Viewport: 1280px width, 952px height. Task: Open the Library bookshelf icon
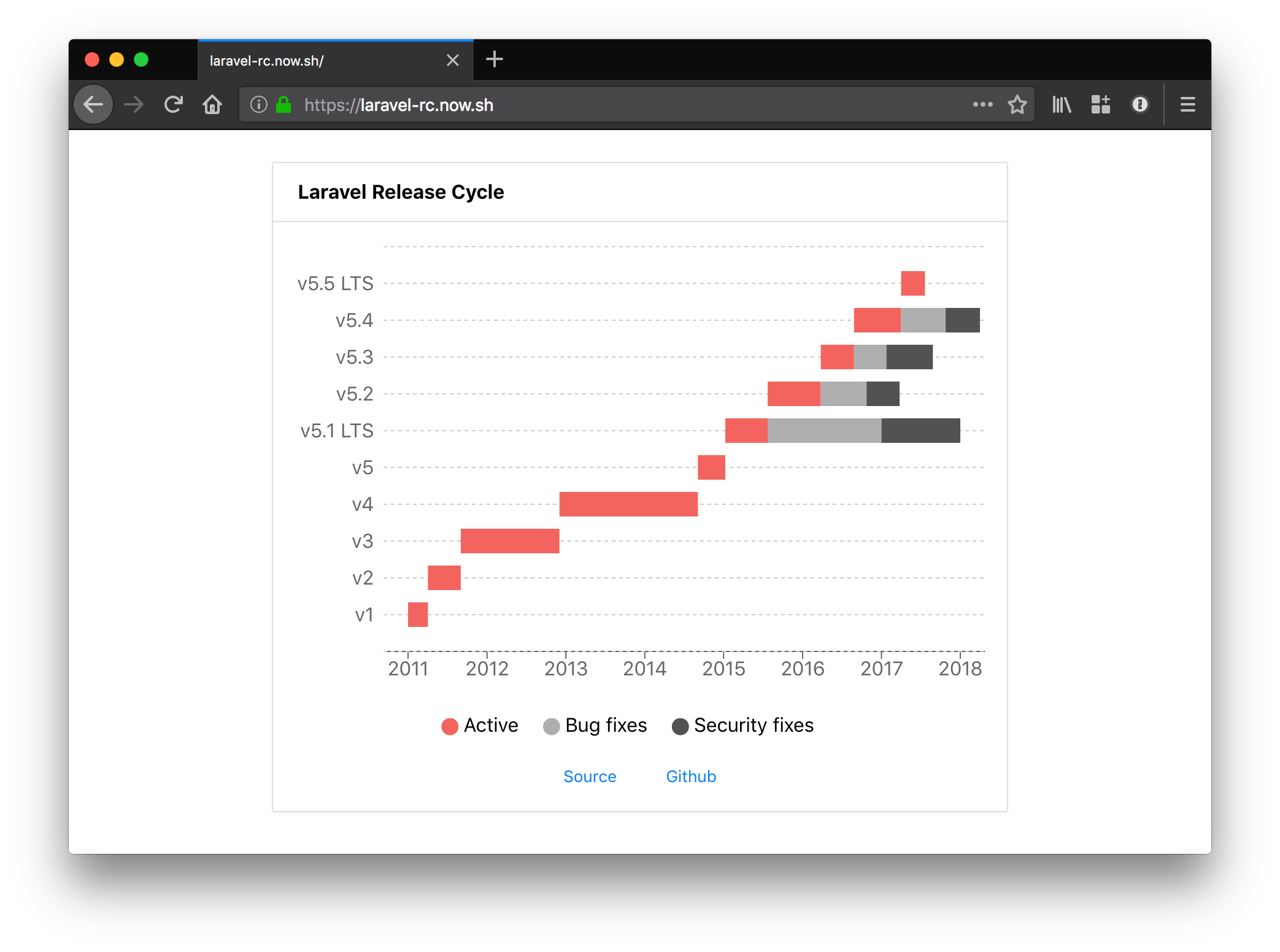[1062, 105]
